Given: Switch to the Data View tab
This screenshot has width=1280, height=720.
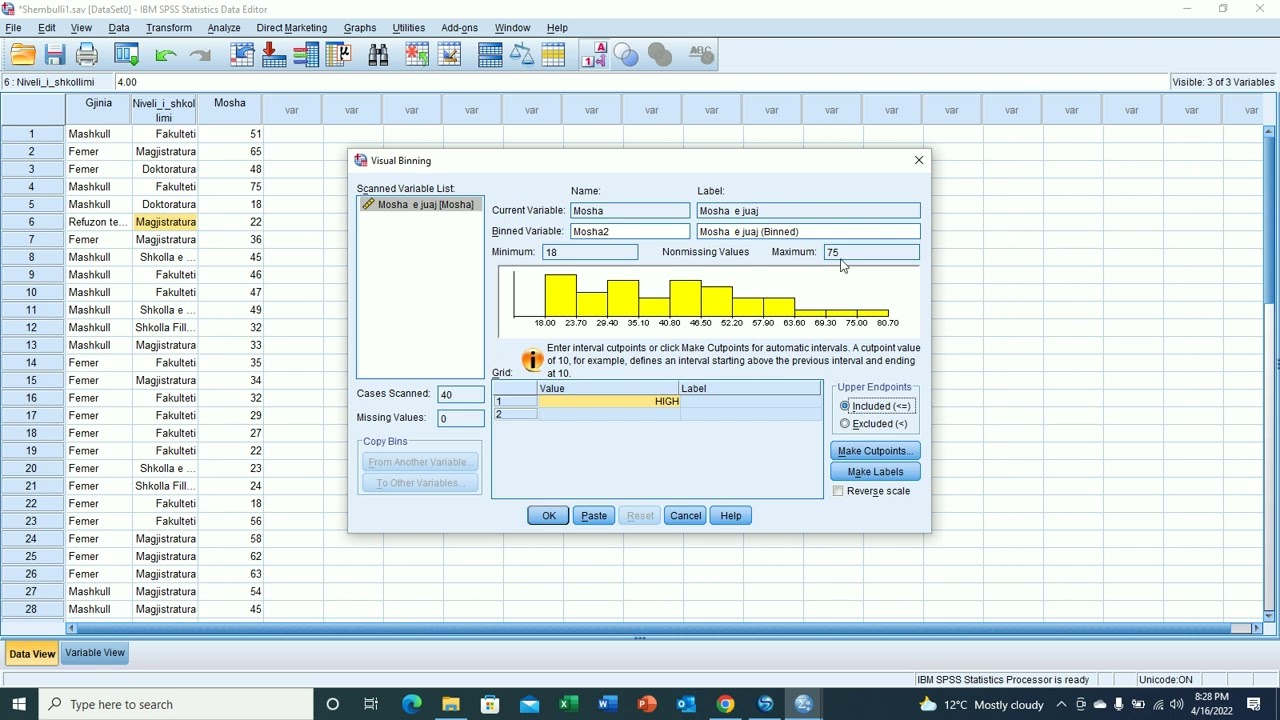Looking at the screenshot, I should tap(32, 654).
